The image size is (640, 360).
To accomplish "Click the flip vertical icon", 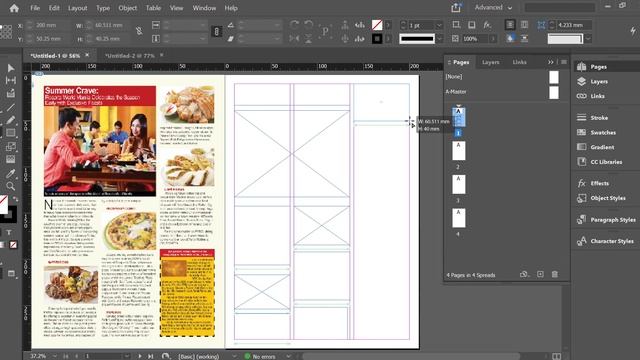I will coord(309,39).
